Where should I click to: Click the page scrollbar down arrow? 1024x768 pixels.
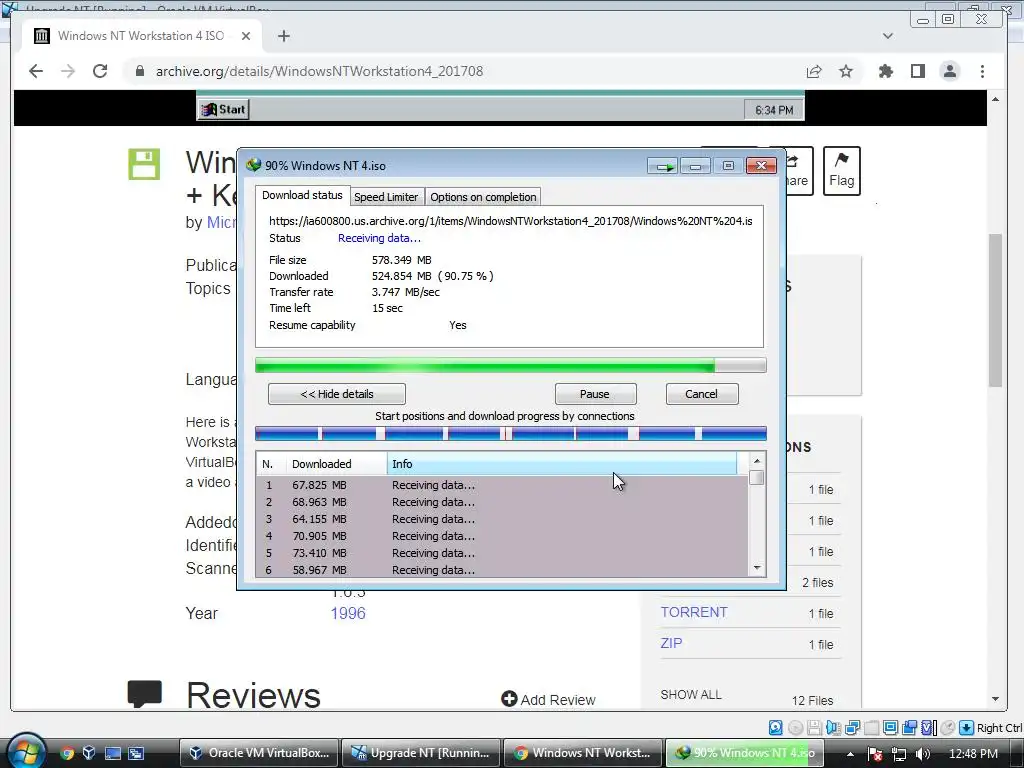tap(995, 699)
